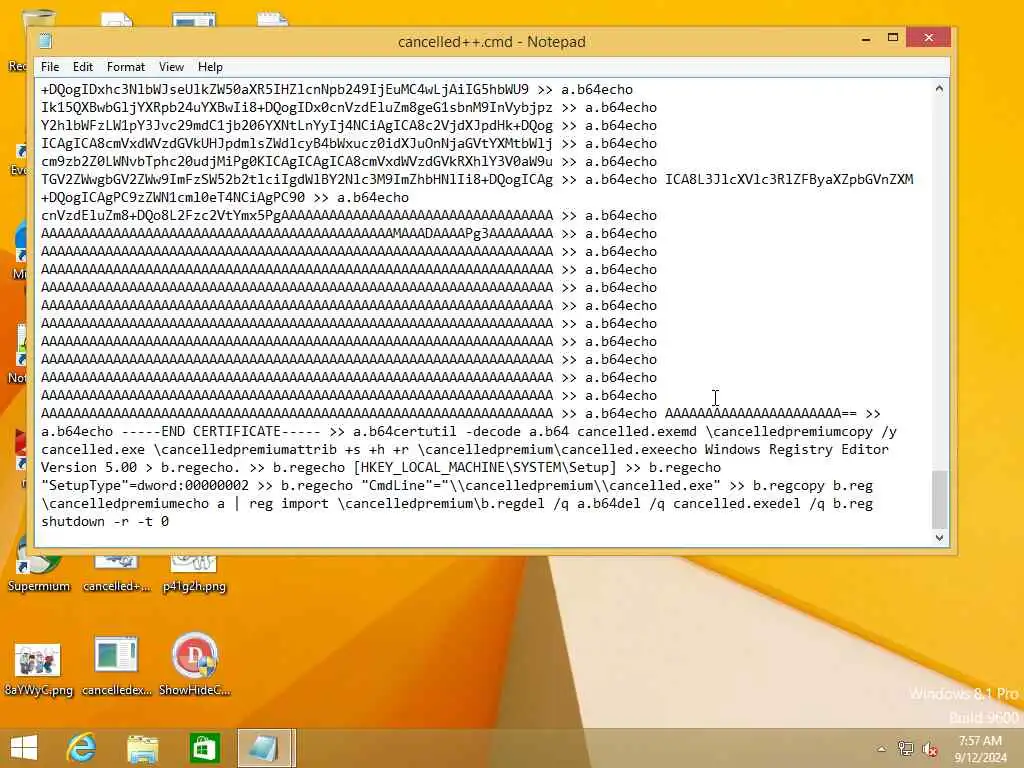Open the Windows Start button
Screen dimensions: 1024x768
pos(24,748)
